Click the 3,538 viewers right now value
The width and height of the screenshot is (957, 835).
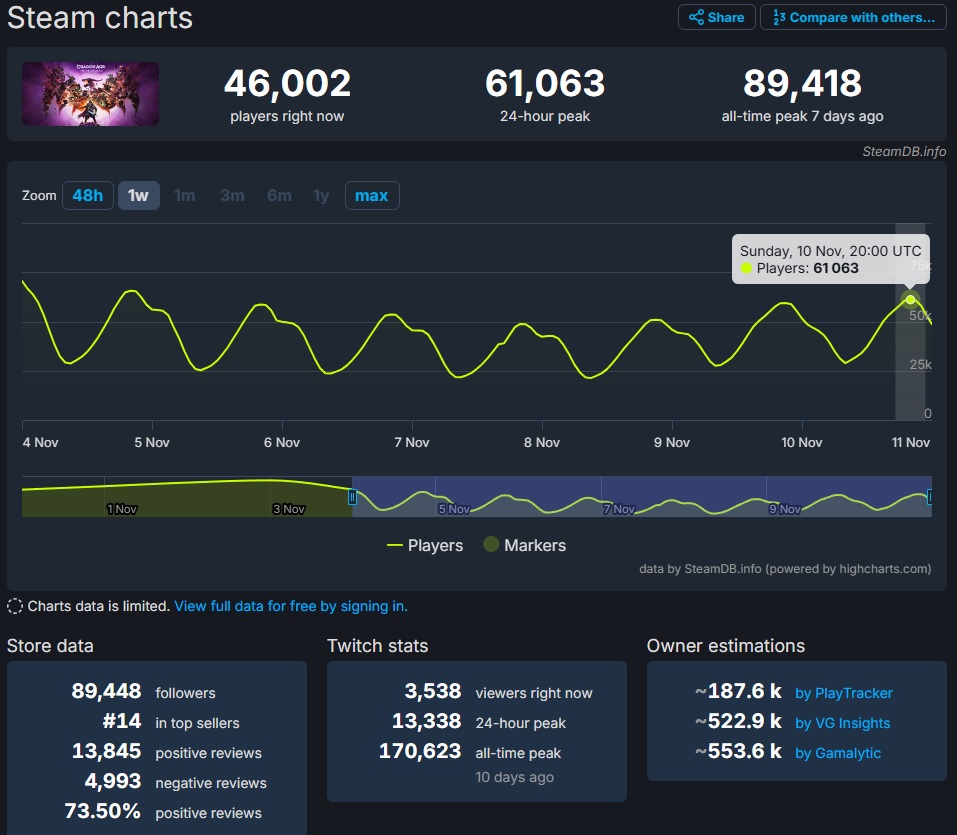coord(433,691)
